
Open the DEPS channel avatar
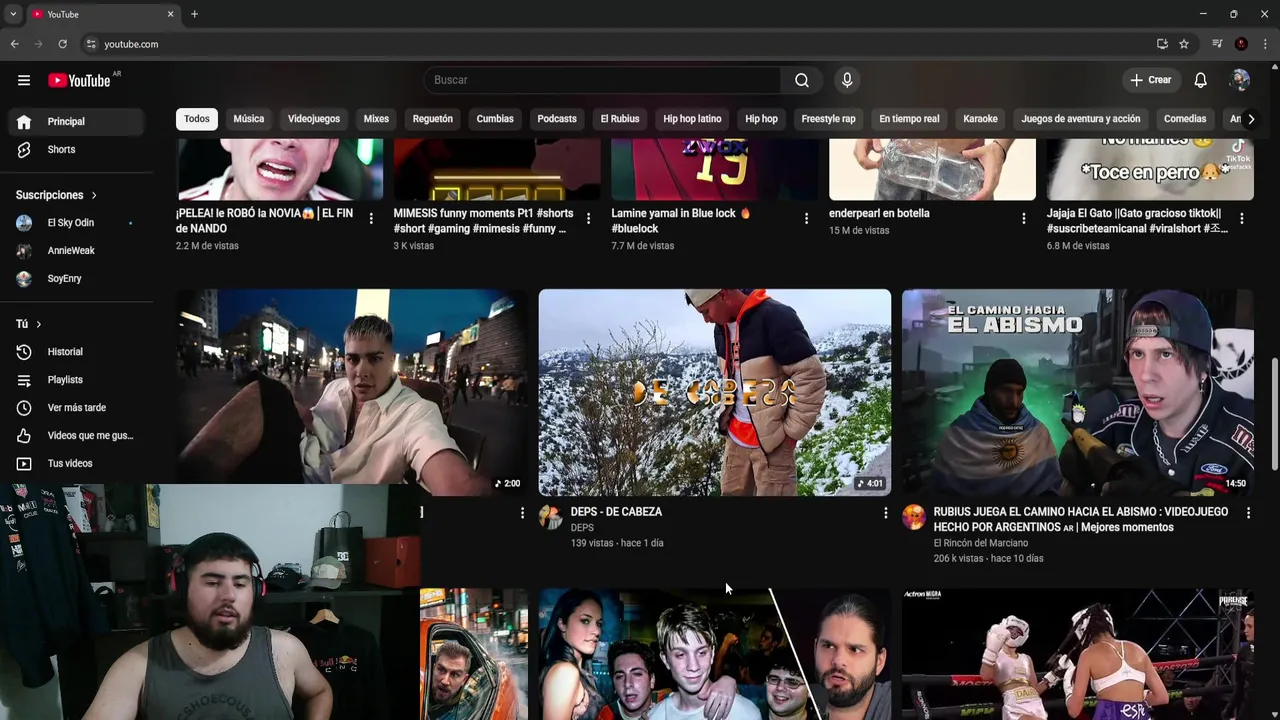pyautogui.click(x=551, y=517)
